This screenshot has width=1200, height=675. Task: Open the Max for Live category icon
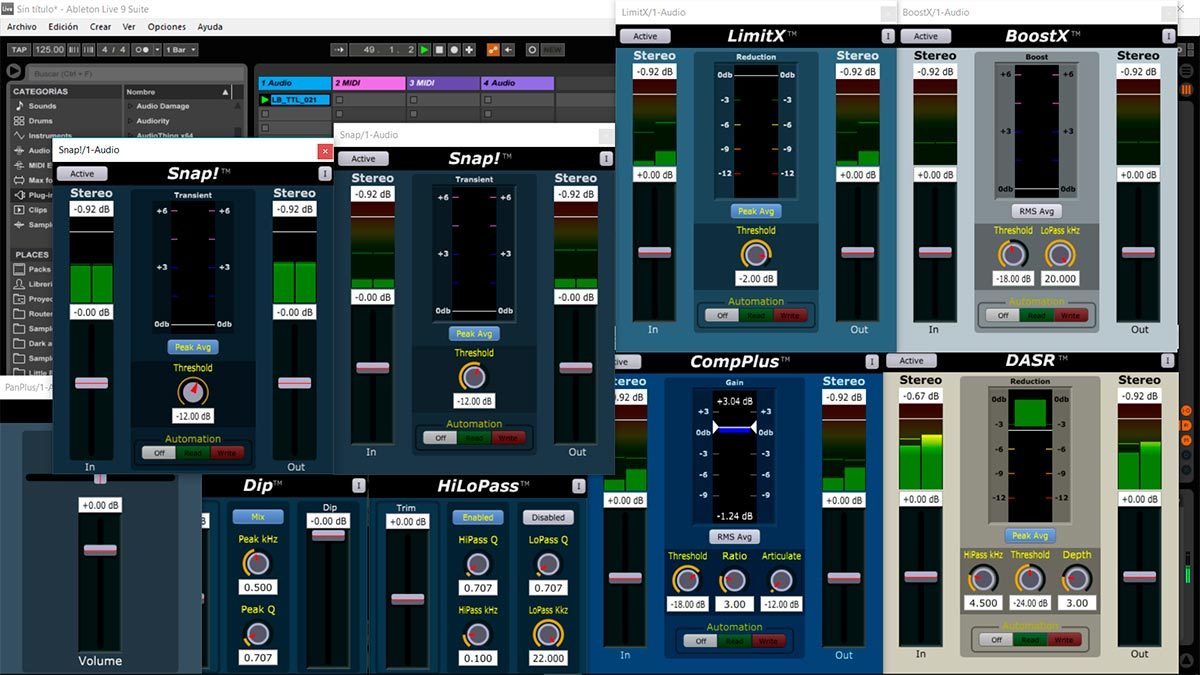pyautogui.click(x=18, y=180)
